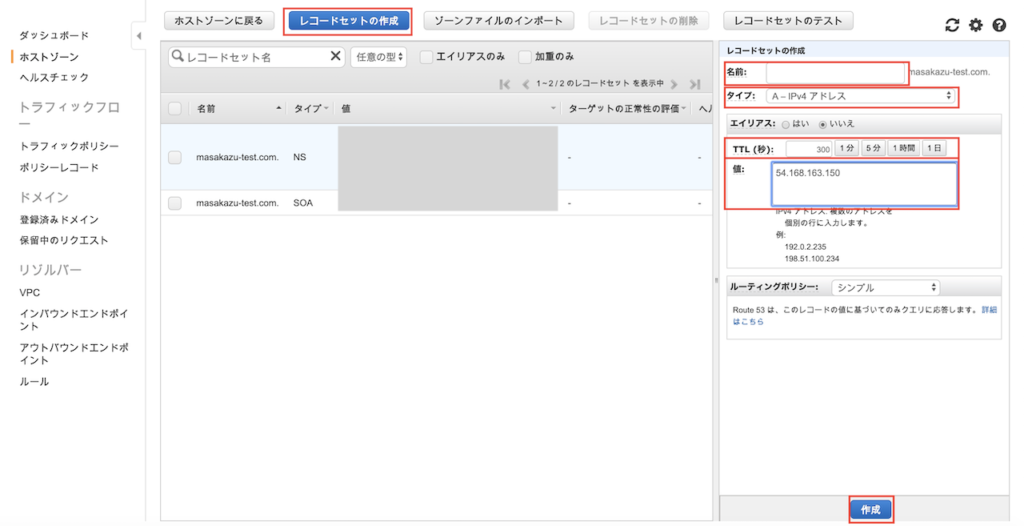This screenshot has height=526, width=1024.
Task: Enable the エイリアスのみ checkbox
Action: coord(427,57)
